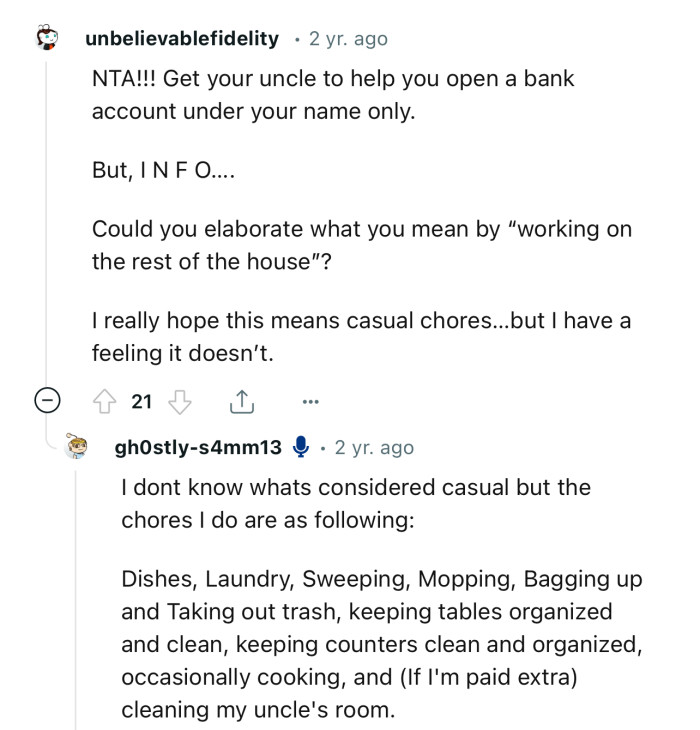The width and height of the screenshot is (700, 730).
Task: Collapse the thread with the minus circle
Action: point(46,402)
